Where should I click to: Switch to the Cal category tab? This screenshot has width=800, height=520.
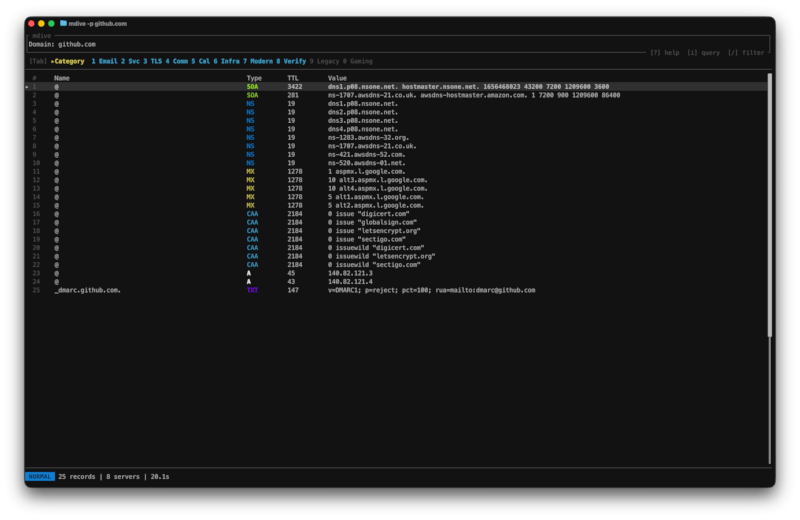coord(201,61)
